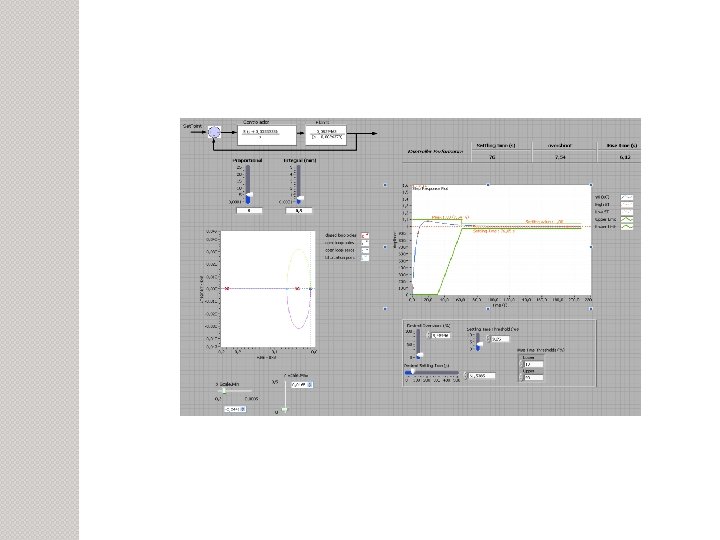Screen dimensions: 720x540
Task: Click the Desired Settling Time numeric input
Action: 482,376
